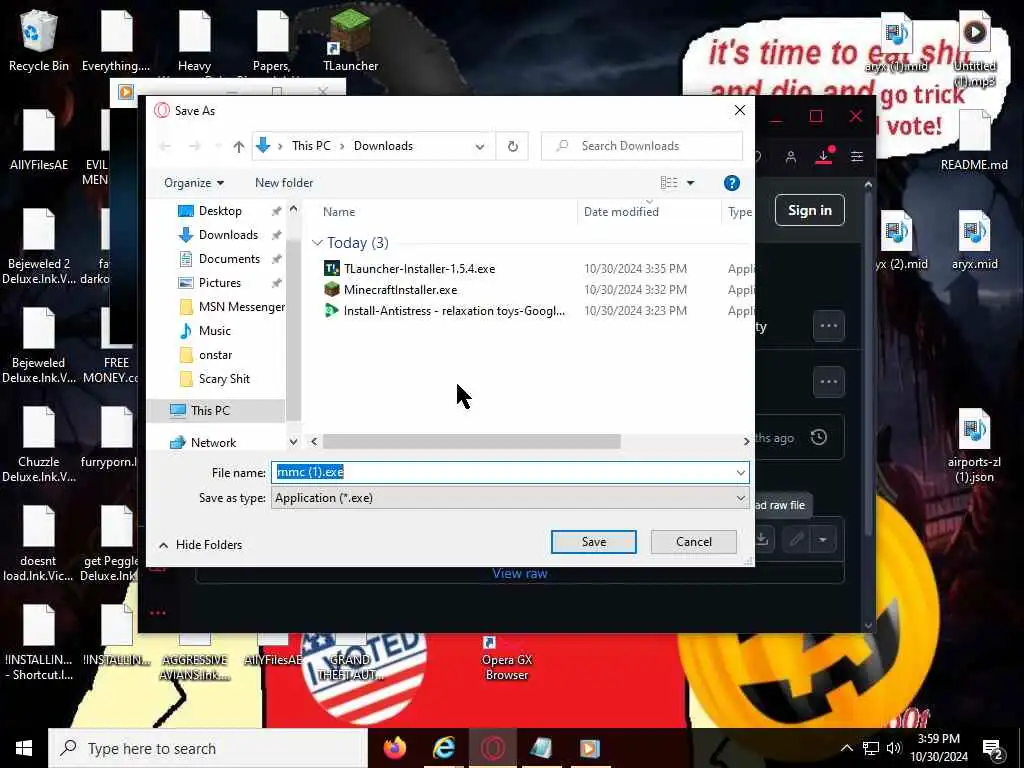
Task: Click the File name input field
Action: point(503,472)
